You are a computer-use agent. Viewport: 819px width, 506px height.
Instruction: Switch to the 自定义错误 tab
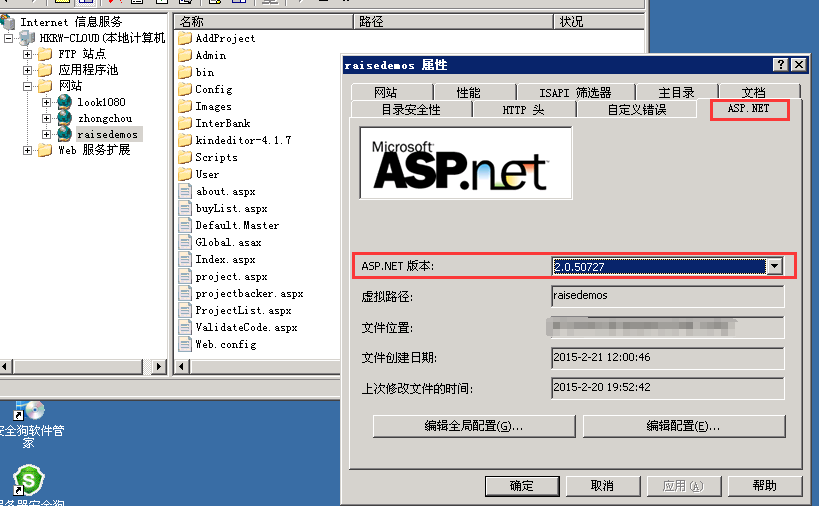point(637,110)
